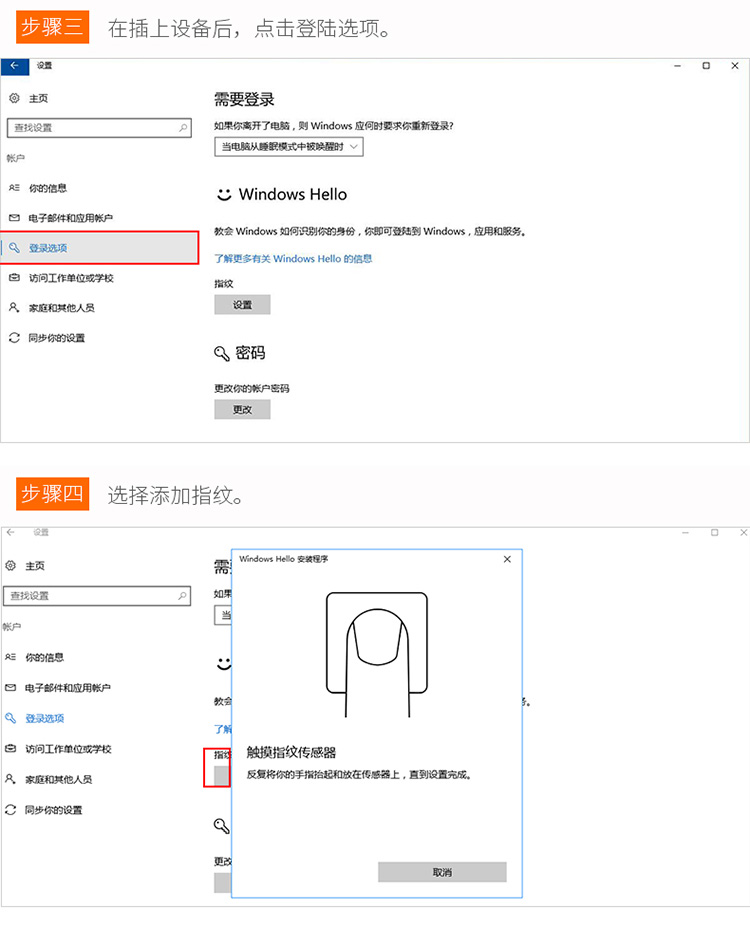Click the sync arrows icon in upper sidebar
Image resolution: width=750 pixels, height=948 pixels.
coord(14,337)
